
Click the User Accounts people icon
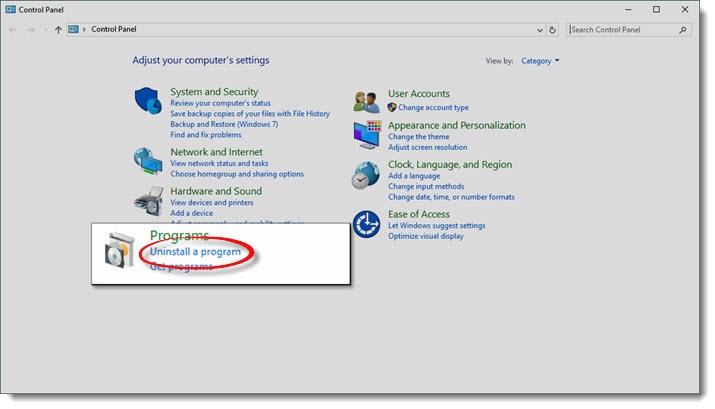click(x=366, y=102)
